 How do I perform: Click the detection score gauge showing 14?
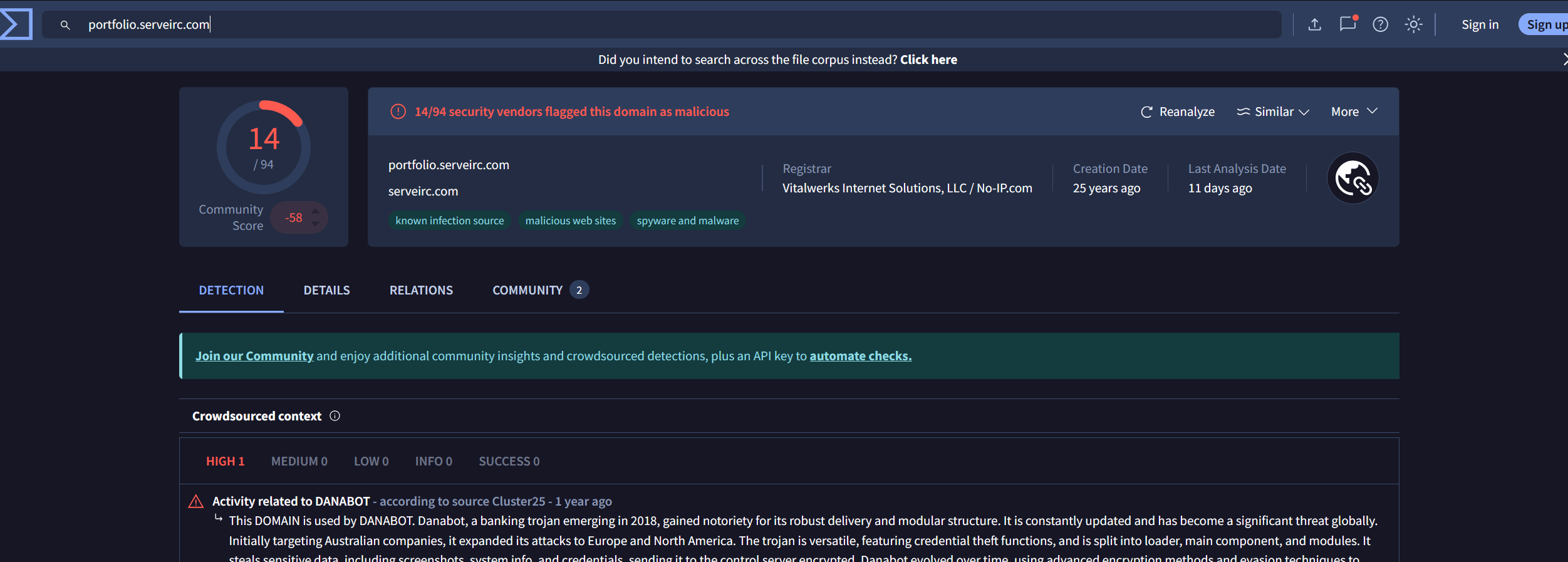(264, 147)
